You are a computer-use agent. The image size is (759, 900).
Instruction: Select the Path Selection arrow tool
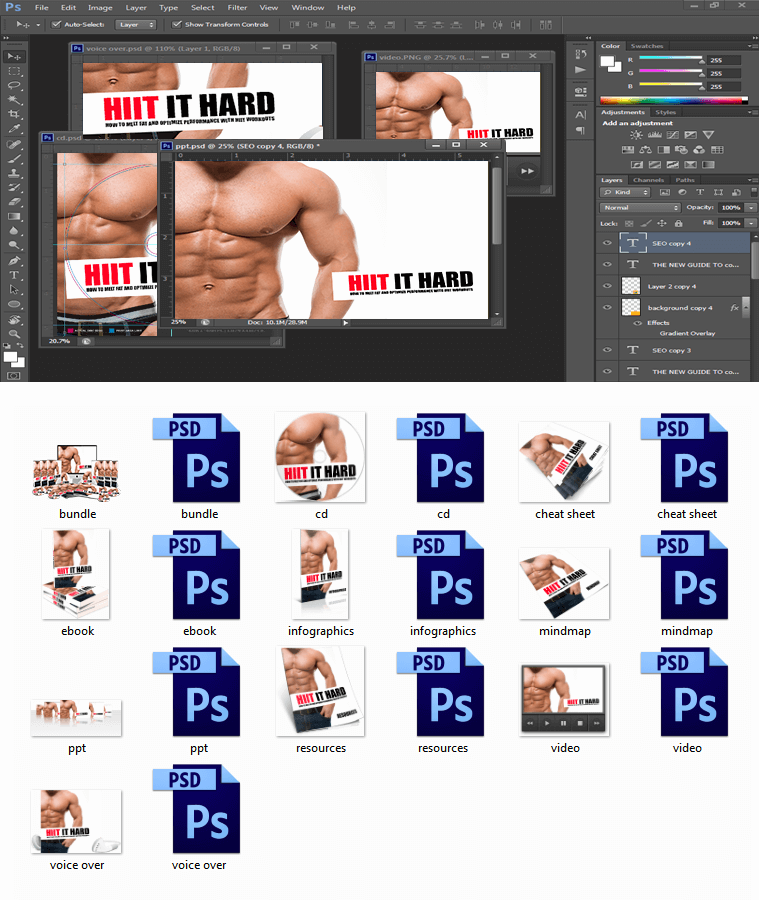click(x=14, y=289)
